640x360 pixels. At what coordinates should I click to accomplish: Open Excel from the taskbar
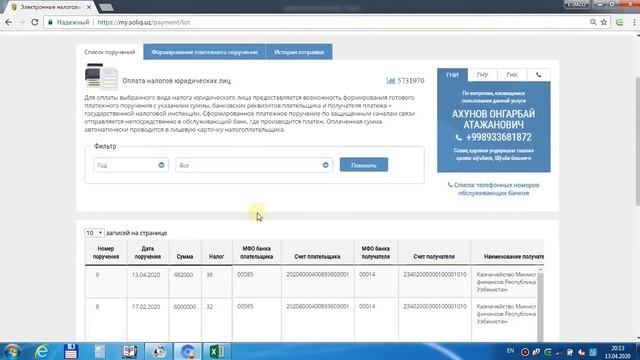pyautogui.click(x=216, y=351)
